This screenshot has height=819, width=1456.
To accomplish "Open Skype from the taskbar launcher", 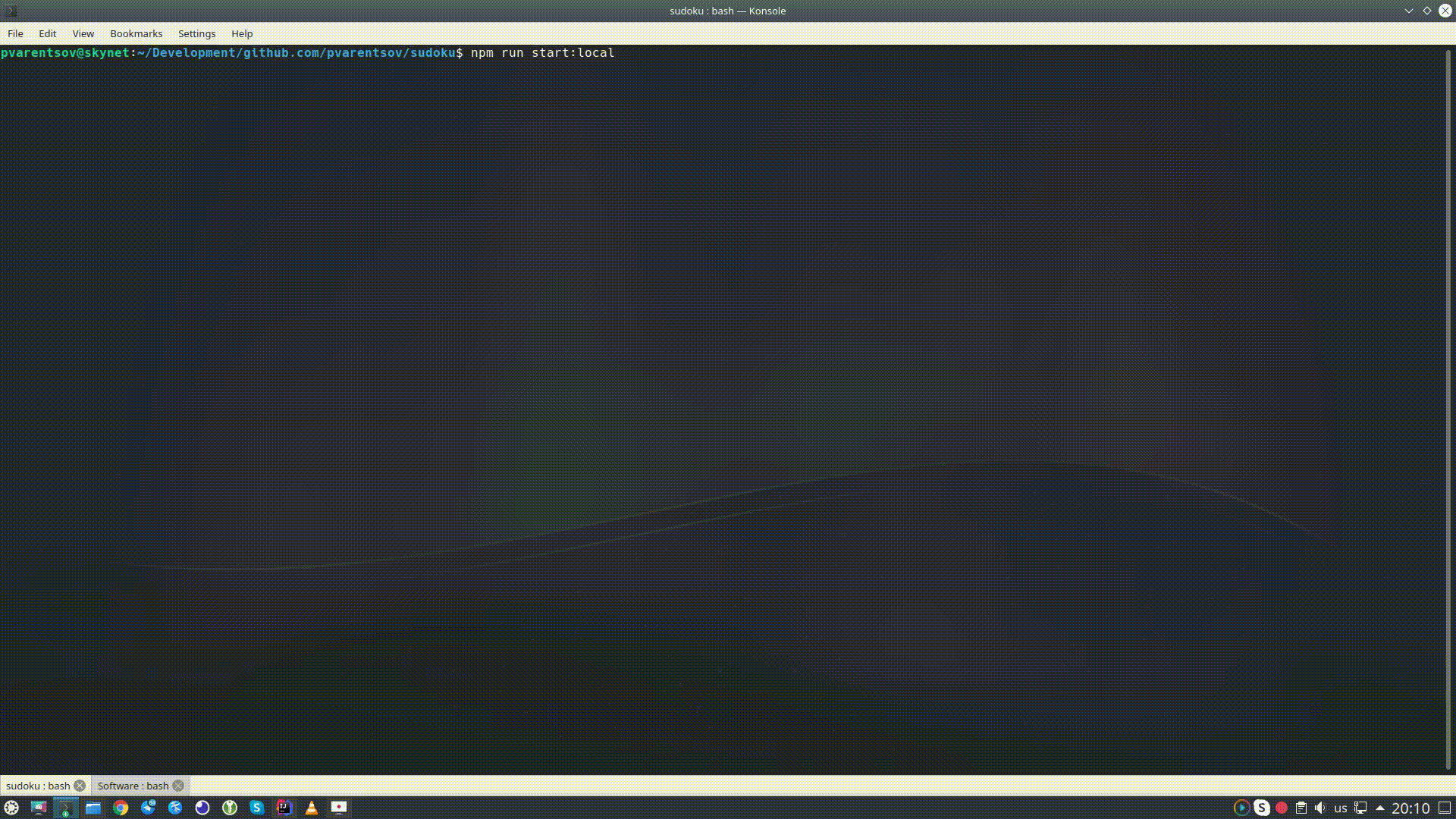I will pos(257,808).
